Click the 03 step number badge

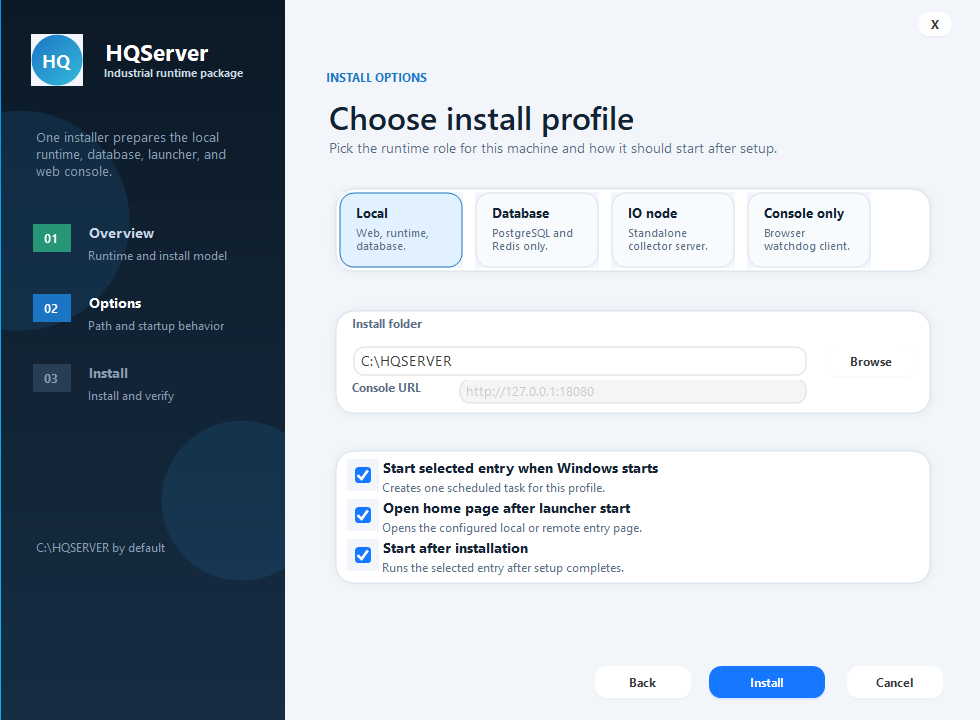[51, 378]
